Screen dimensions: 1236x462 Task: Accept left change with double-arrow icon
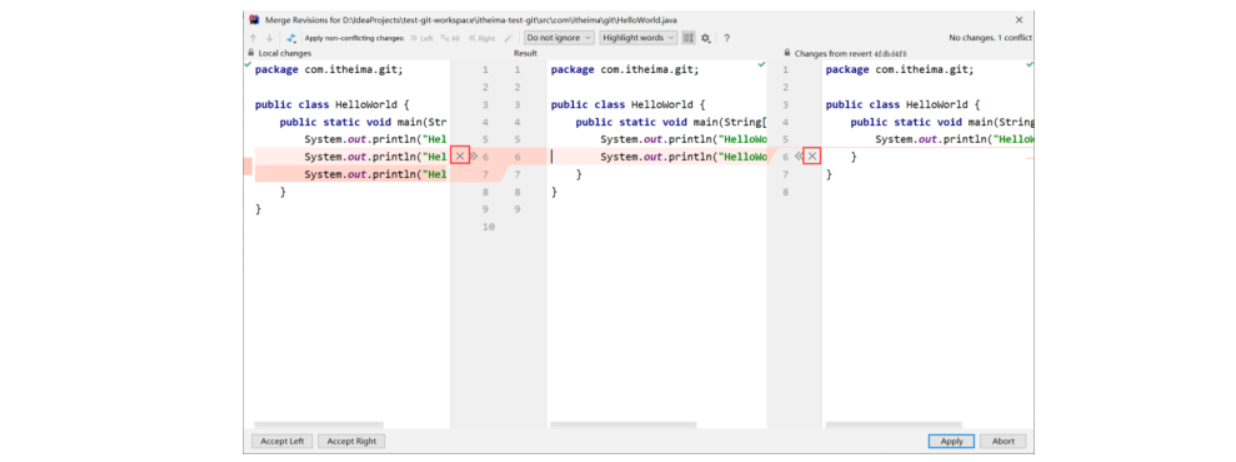tap(474, 156)
